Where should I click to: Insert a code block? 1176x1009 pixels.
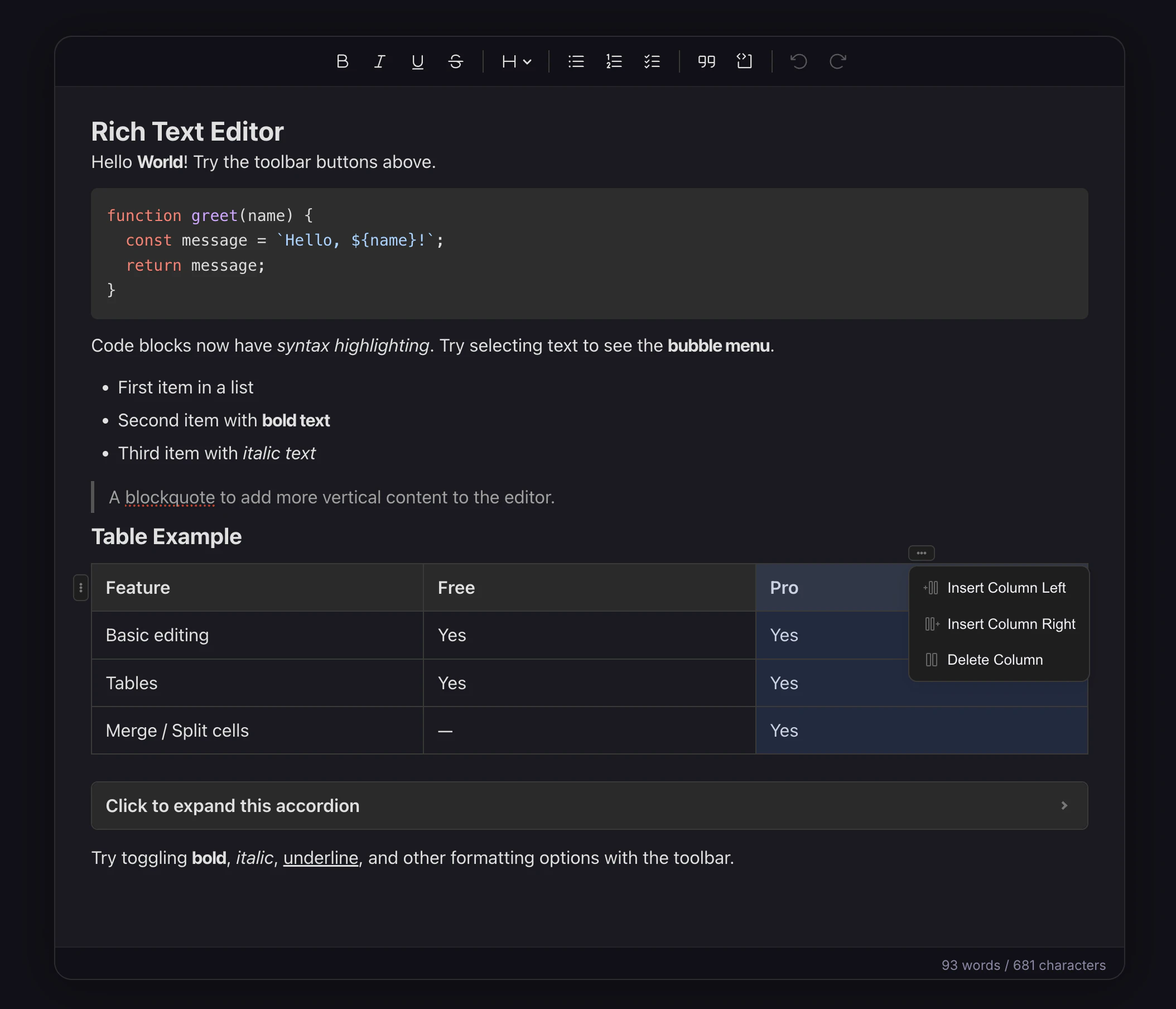coord(744,61)
